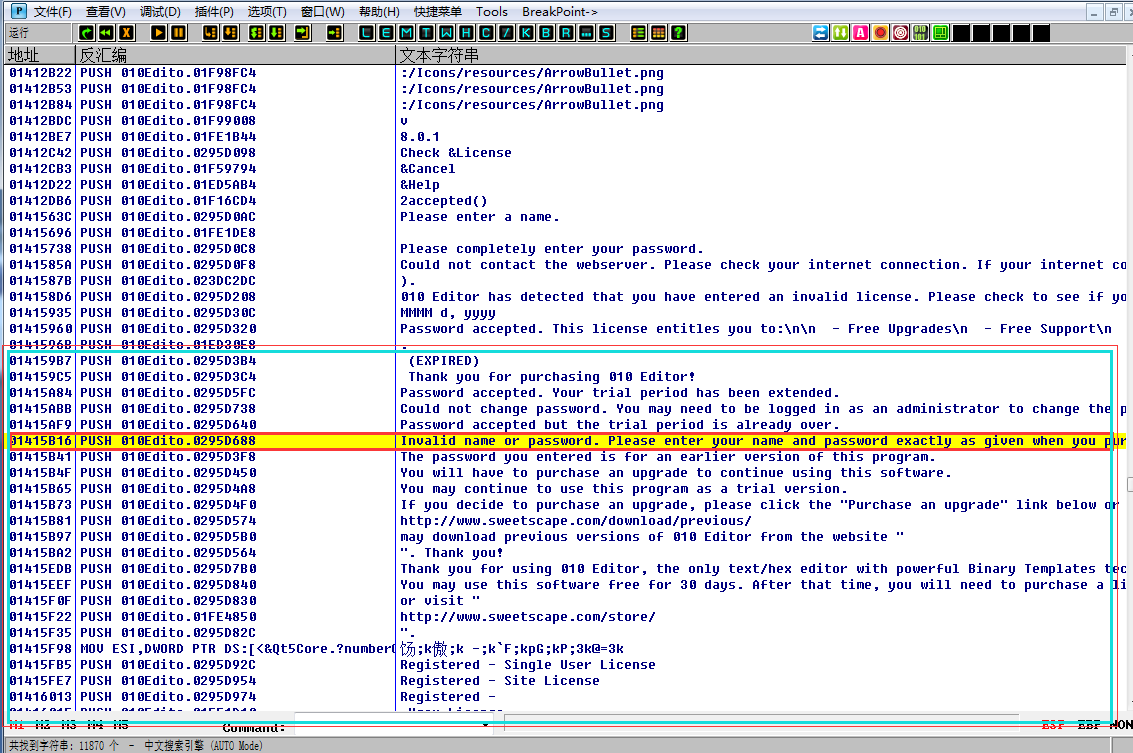Open the 查看(V) menu
The height and width of the screenshot is (753, 1133).
coord(105,12)
